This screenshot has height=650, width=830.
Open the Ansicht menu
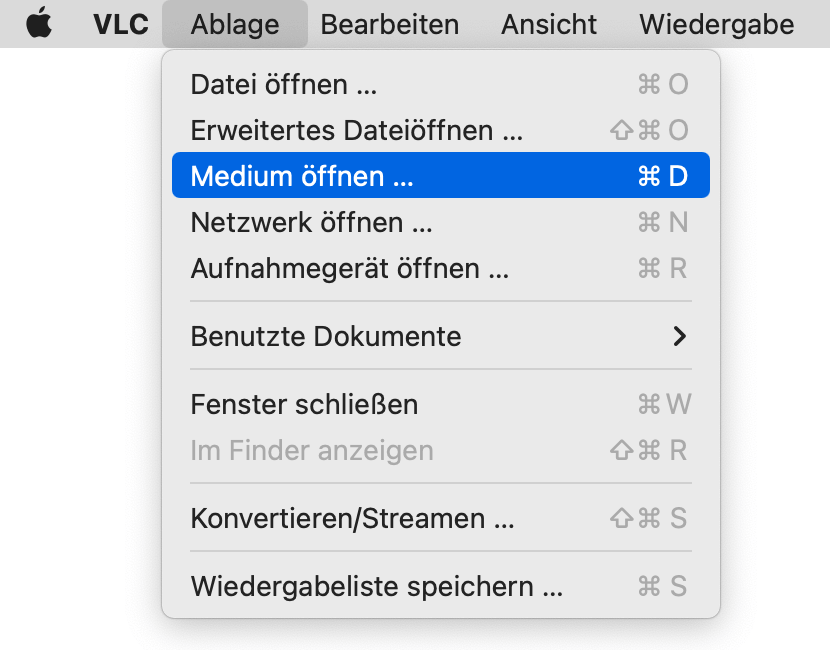click(549, 24)
